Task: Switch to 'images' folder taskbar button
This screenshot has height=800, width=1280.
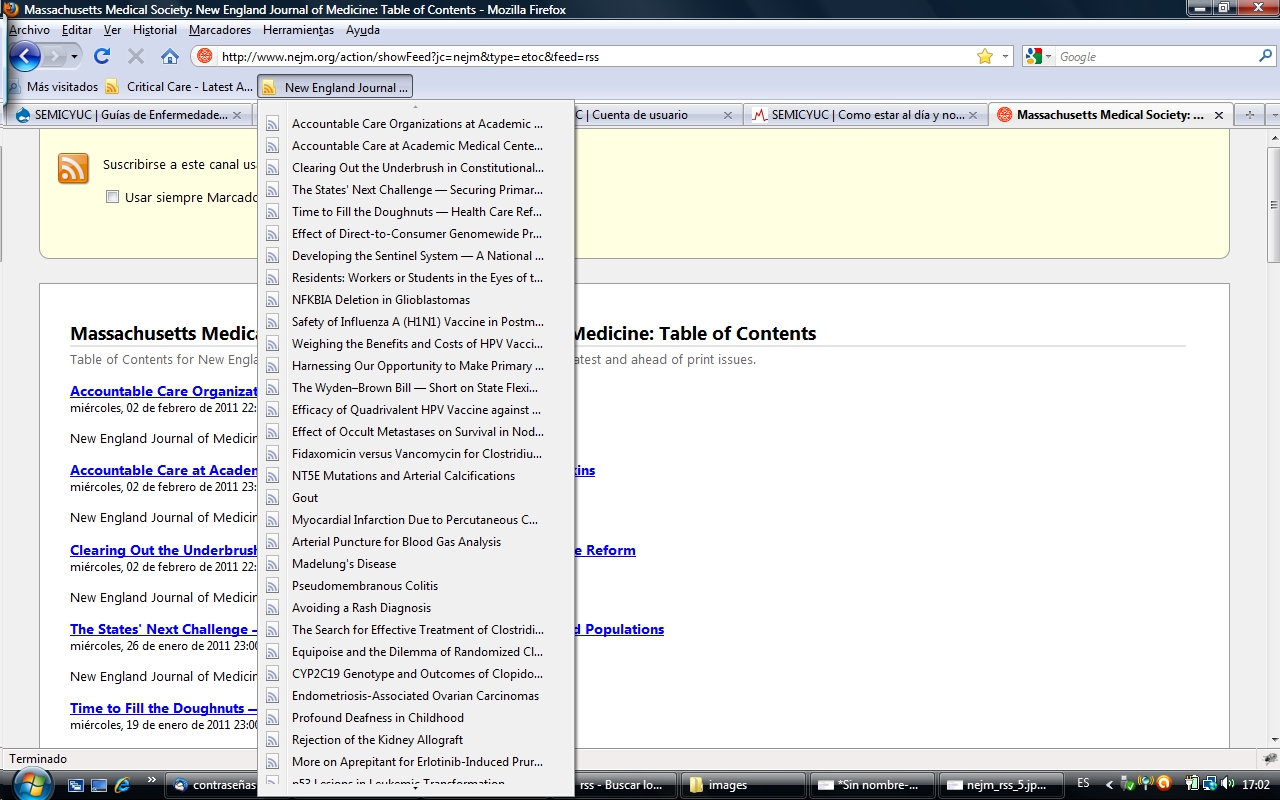Action: 742,785
